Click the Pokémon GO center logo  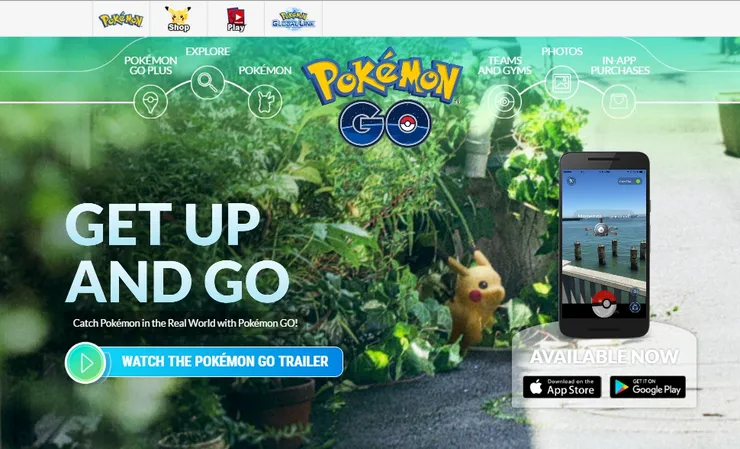(383, 98)
